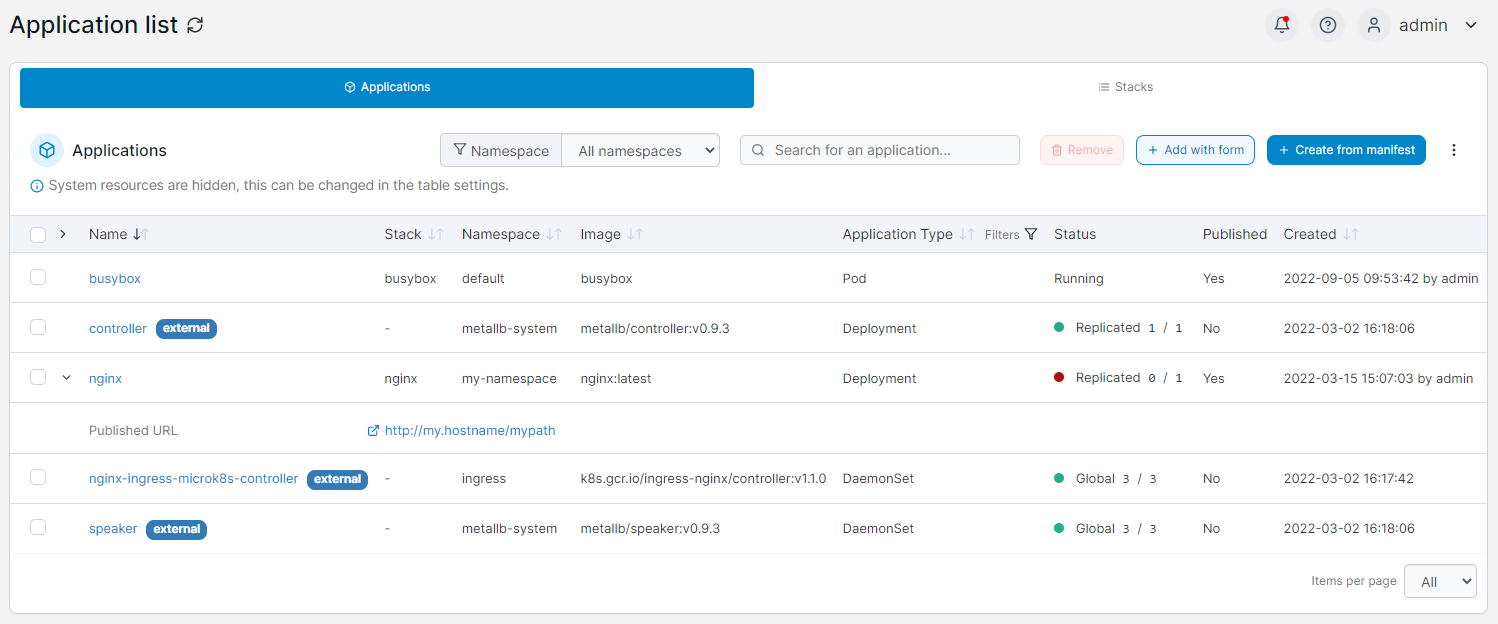Select the Applications tab
This screenshot has width=1498, height=624.
click(x=387, y=87)
